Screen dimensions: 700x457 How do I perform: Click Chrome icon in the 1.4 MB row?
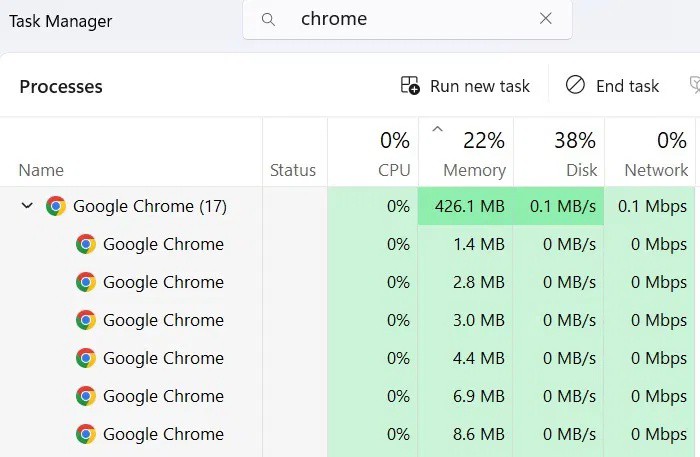coord(86,244)
